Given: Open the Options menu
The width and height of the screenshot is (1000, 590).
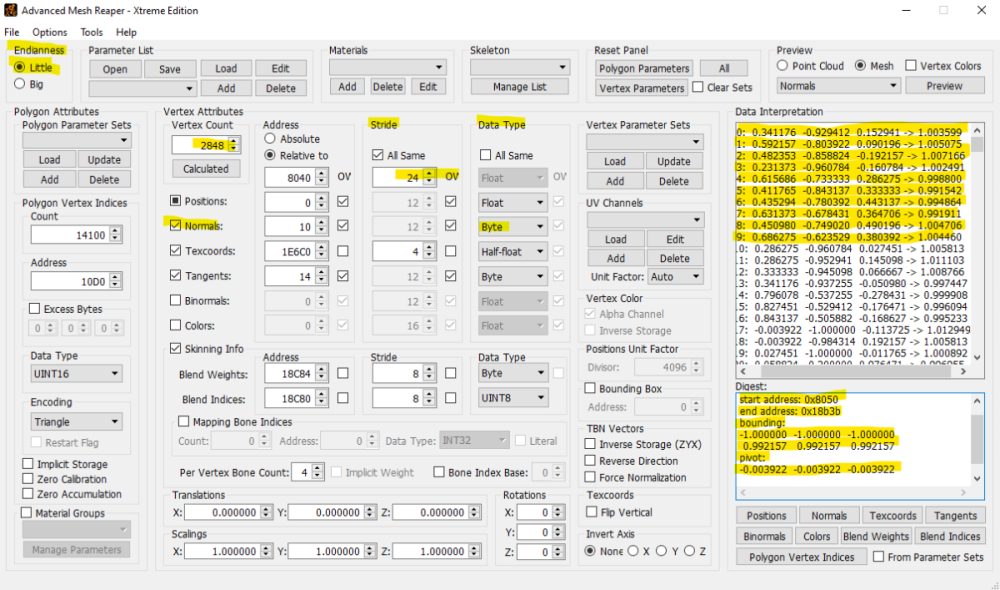Looking at the screenshot, I should point(49,32).
